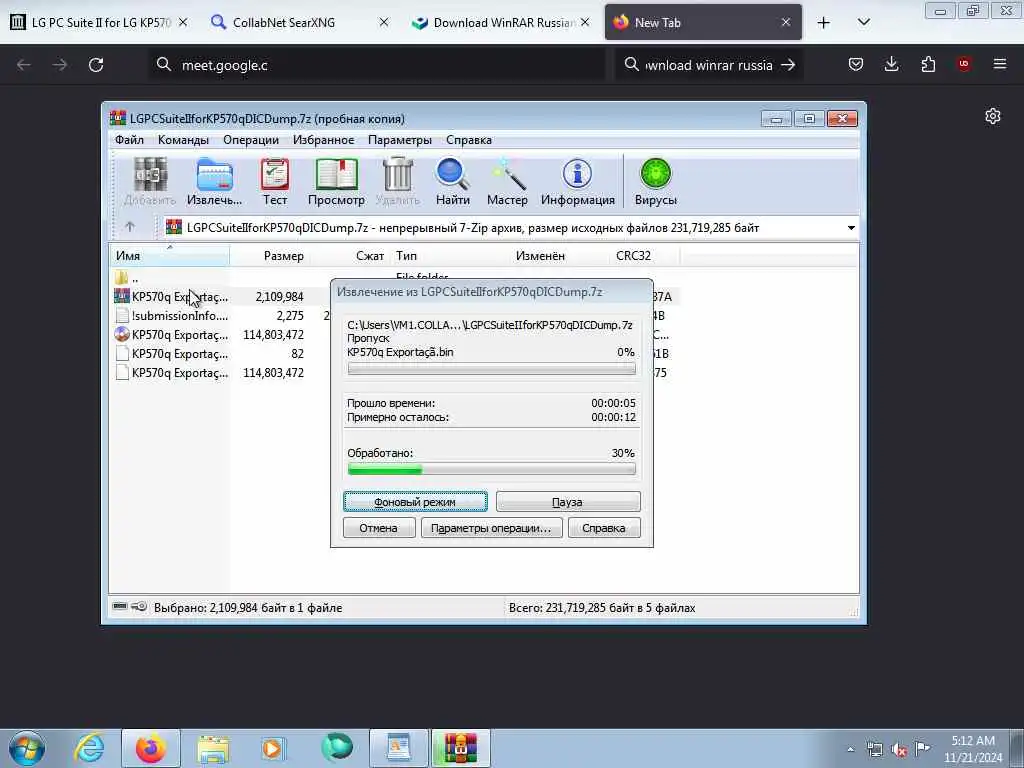Open a new Firefox tab with plus
1024x768 pixels.
click(824, 22)
